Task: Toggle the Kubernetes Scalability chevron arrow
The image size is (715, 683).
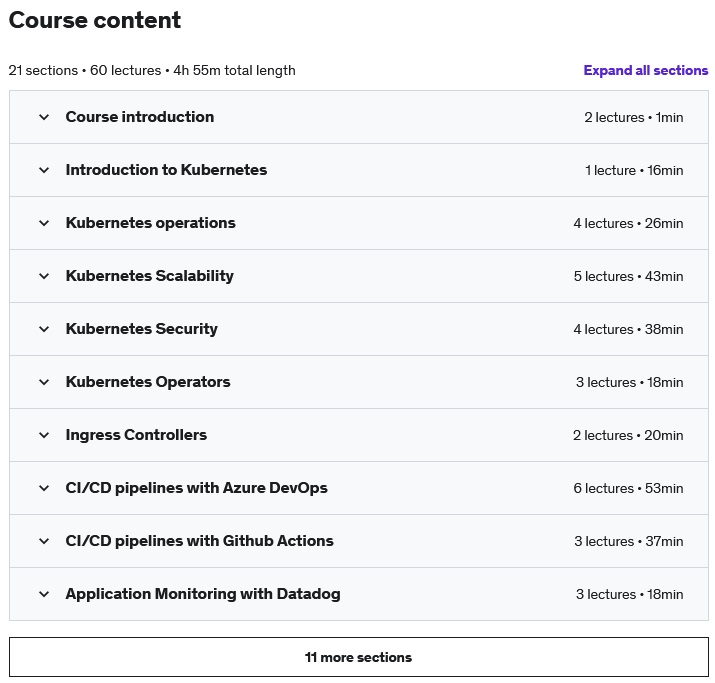Action: 44,276
